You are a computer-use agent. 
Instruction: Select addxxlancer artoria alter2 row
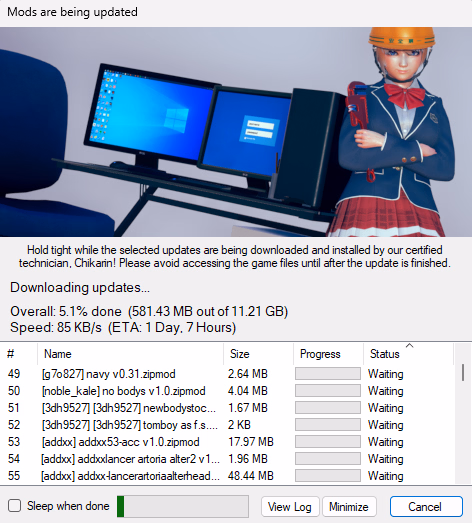pos(227,459)
